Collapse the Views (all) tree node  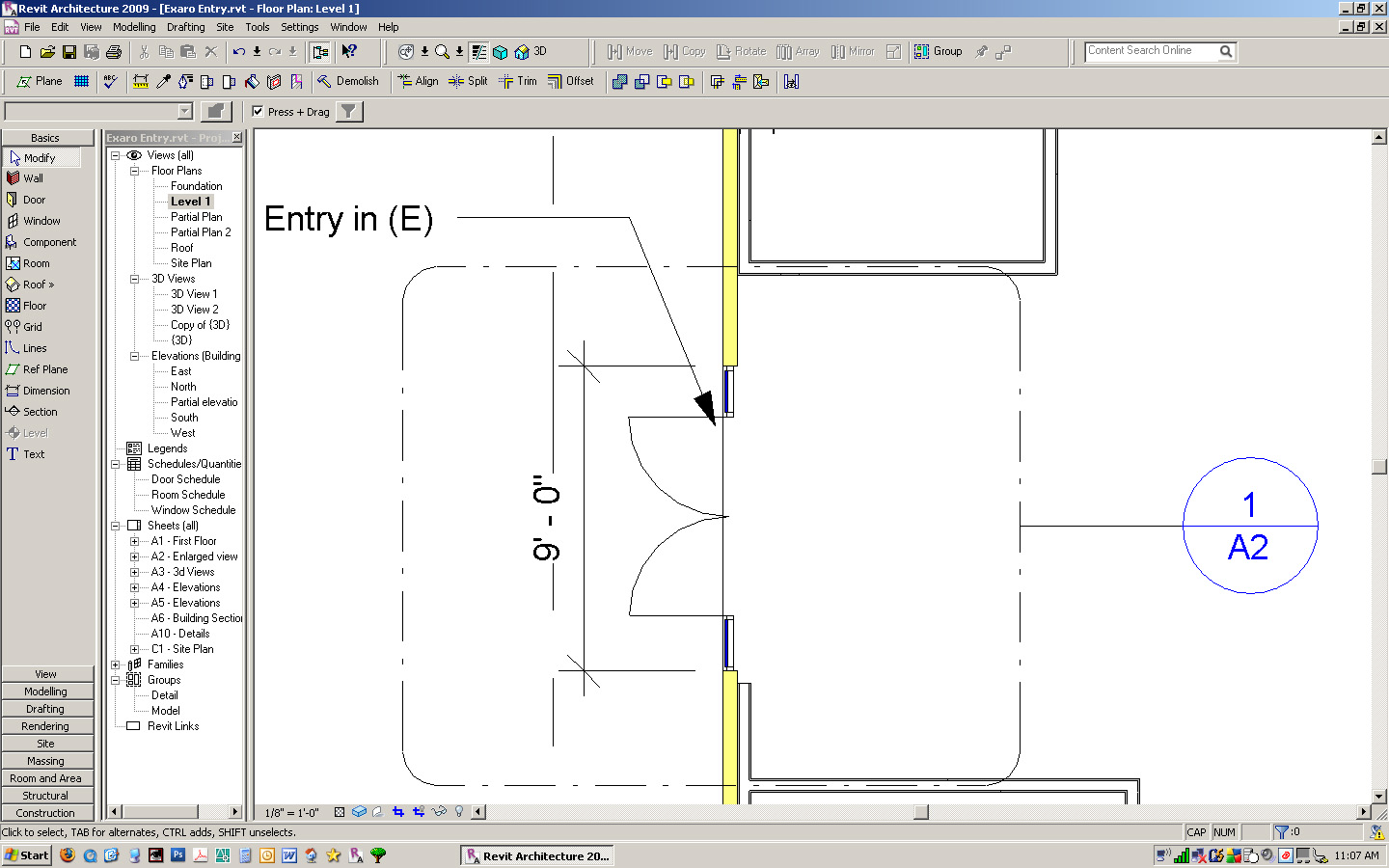point(115,155)
